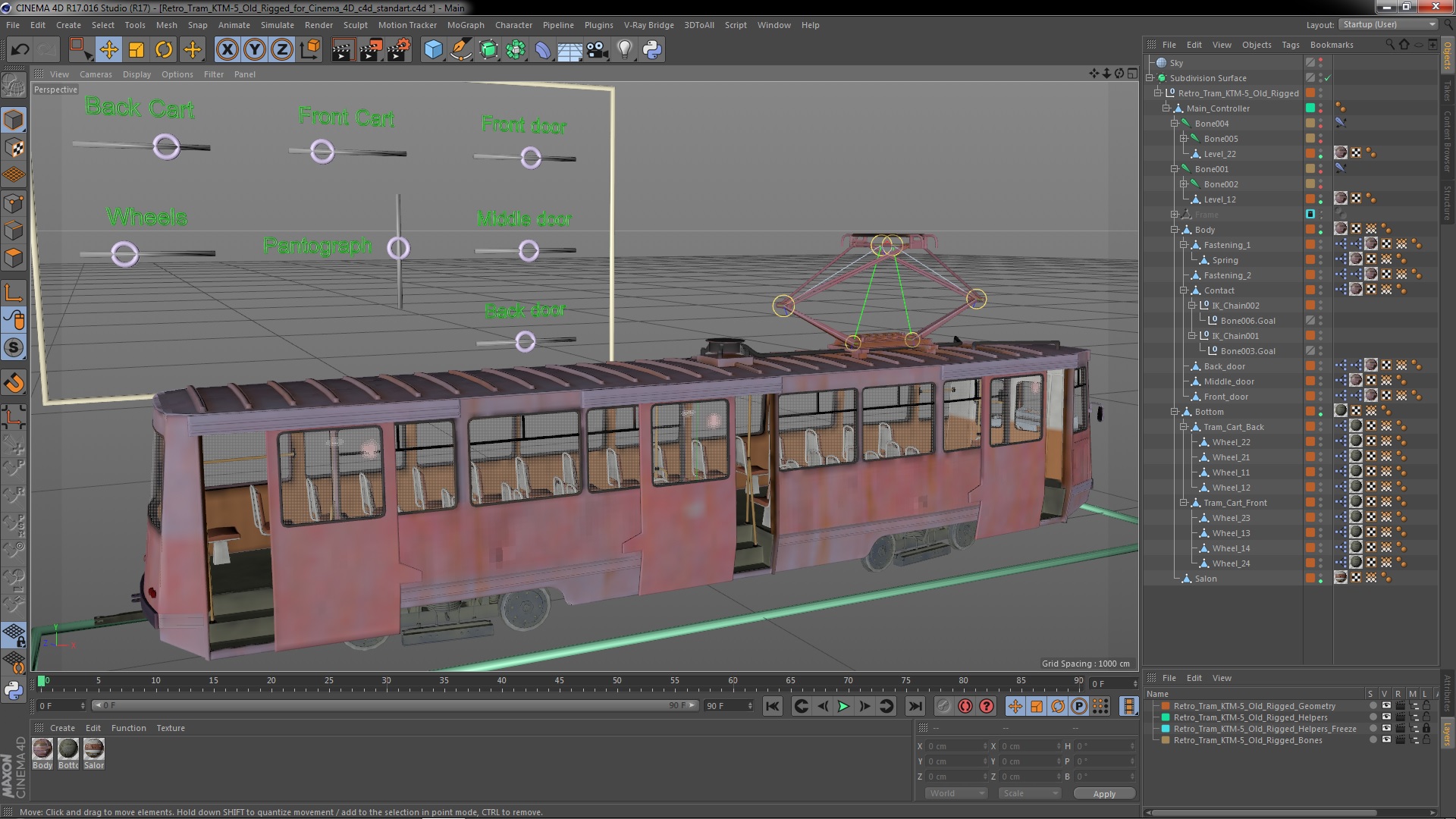
Task: Click the Record Active Objects button
Action: 943,706
